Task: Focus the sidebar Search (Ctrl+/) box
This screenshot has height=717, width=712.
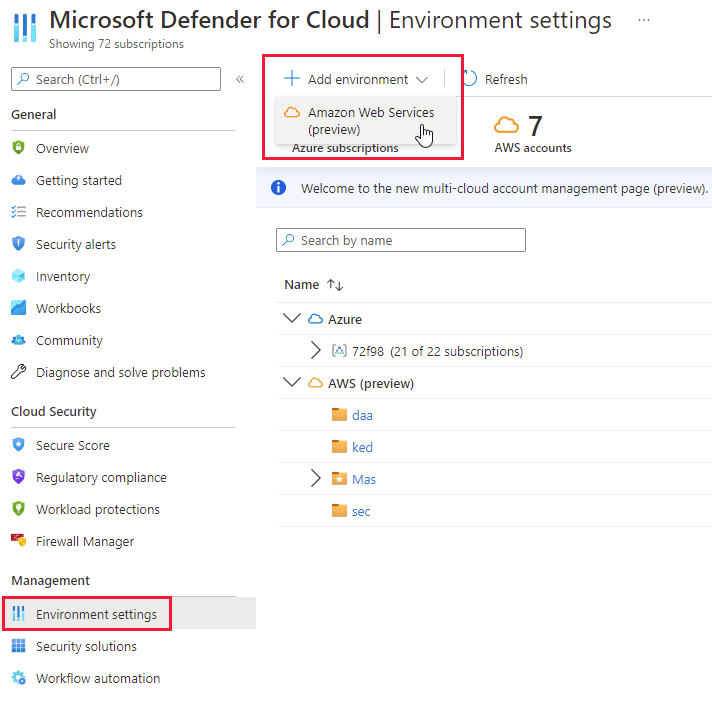Action: pos(116,79)
